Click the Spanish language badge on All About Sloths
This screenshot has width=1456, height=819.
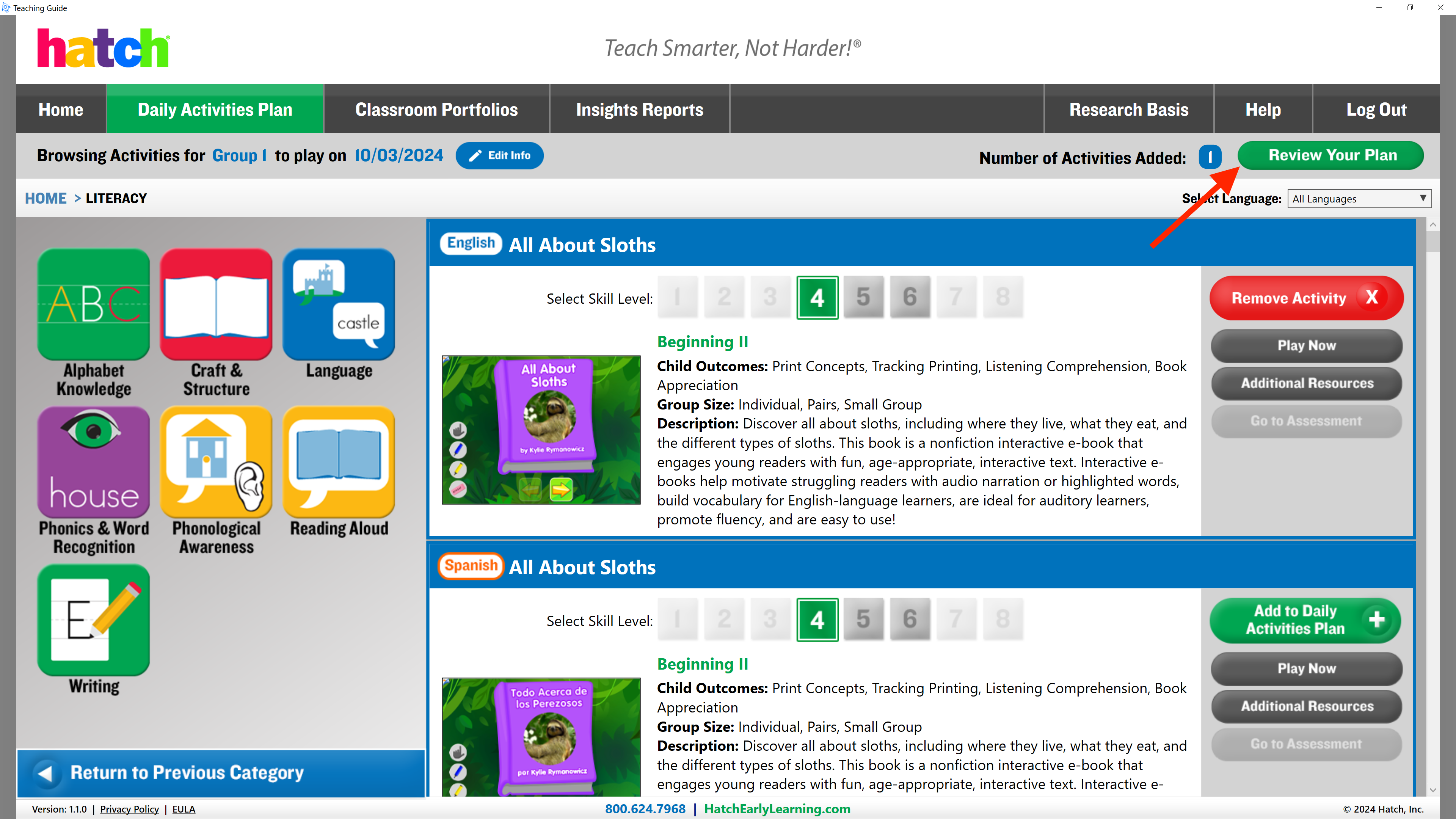pyautogui.click(x=471, y=566)
